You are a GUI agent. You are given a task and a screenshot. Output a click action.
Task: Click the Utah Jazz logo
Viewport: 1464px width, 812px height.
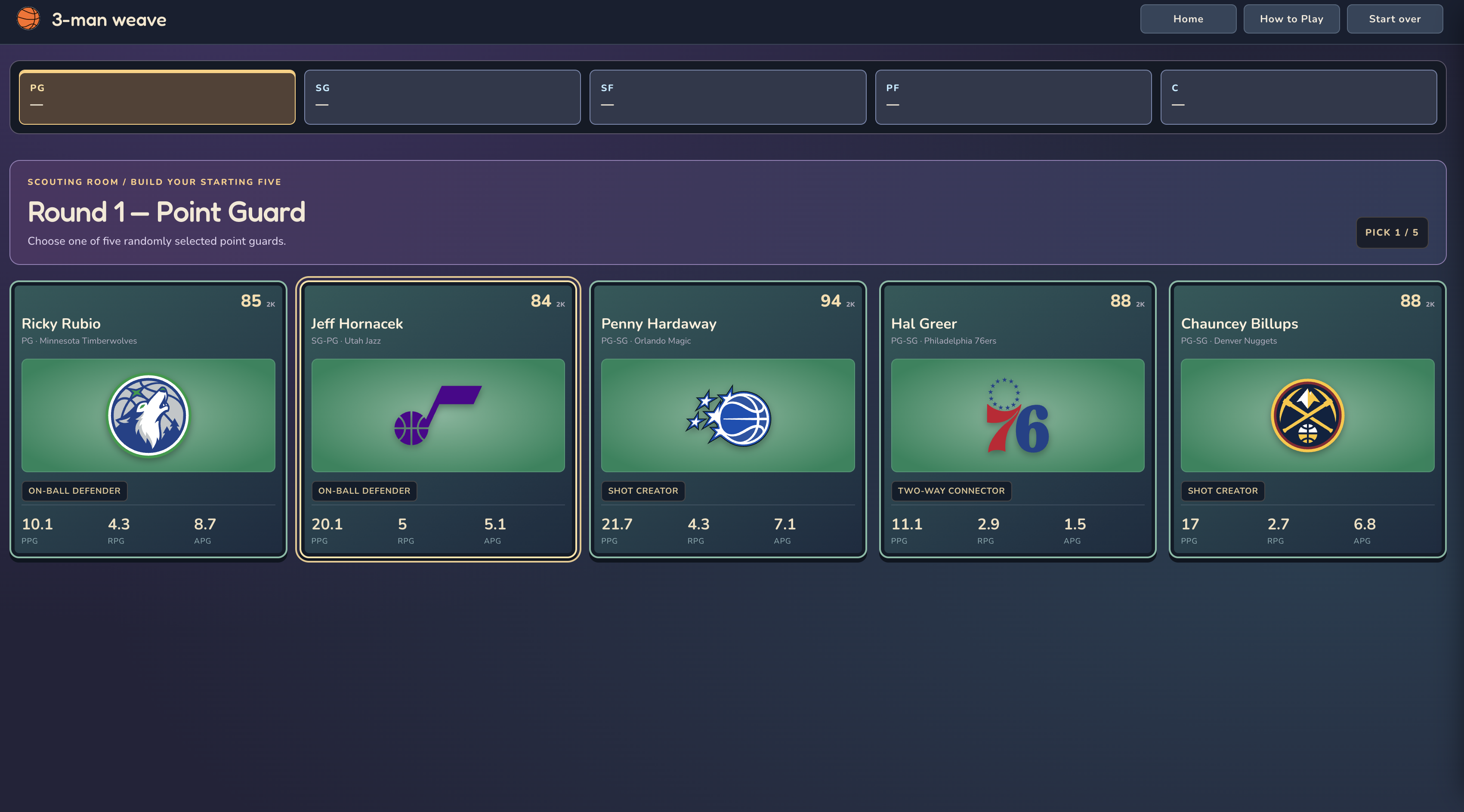coord(438,415)
